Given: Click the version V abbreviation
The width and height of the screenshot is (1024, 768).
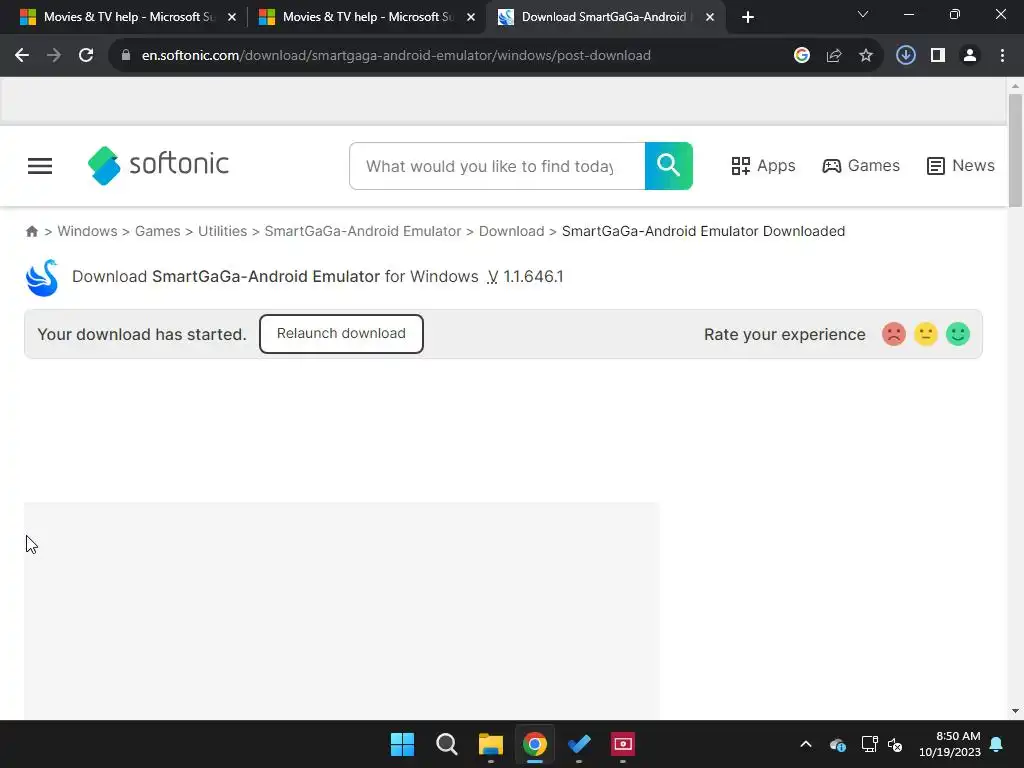Looking at the screenshot, I should point(492,277).
